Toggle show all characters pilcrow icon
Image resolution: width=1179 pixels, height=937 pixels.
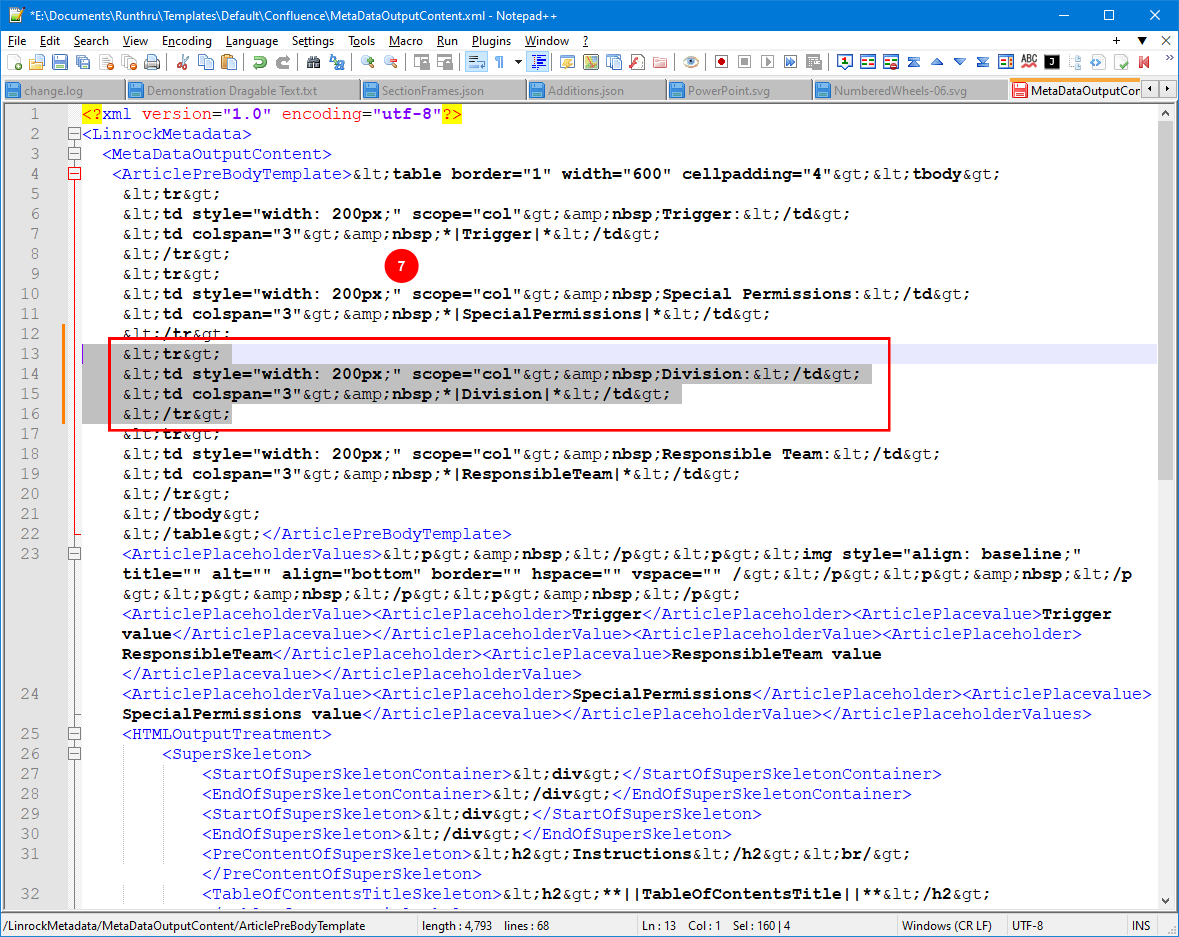click(499, 62)
